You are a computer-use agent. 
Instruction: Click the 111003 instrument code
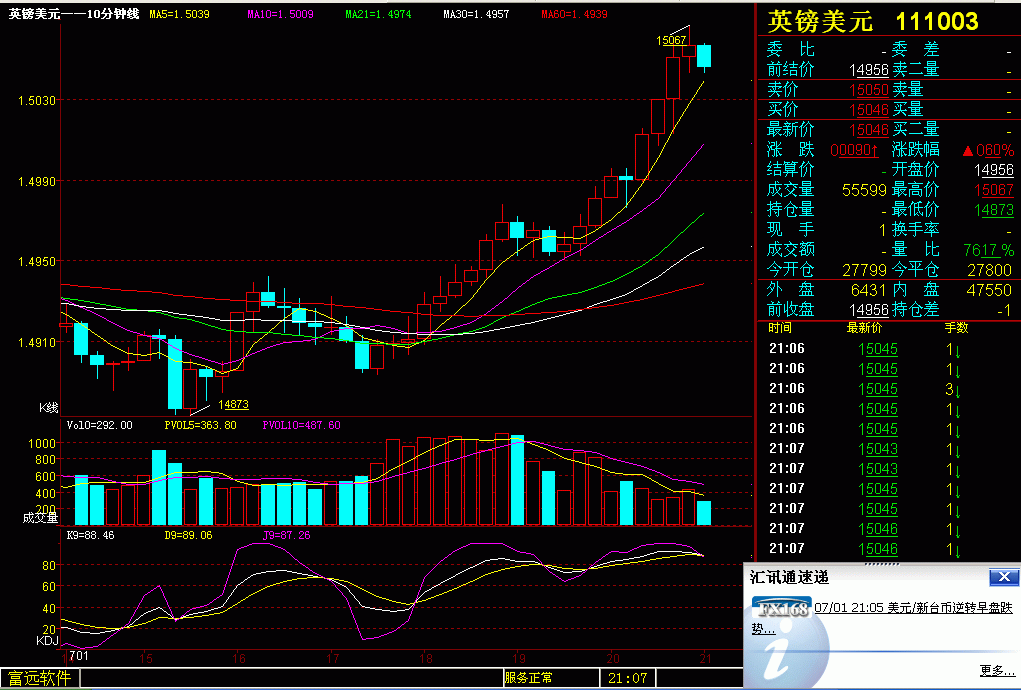pos(937,21)
